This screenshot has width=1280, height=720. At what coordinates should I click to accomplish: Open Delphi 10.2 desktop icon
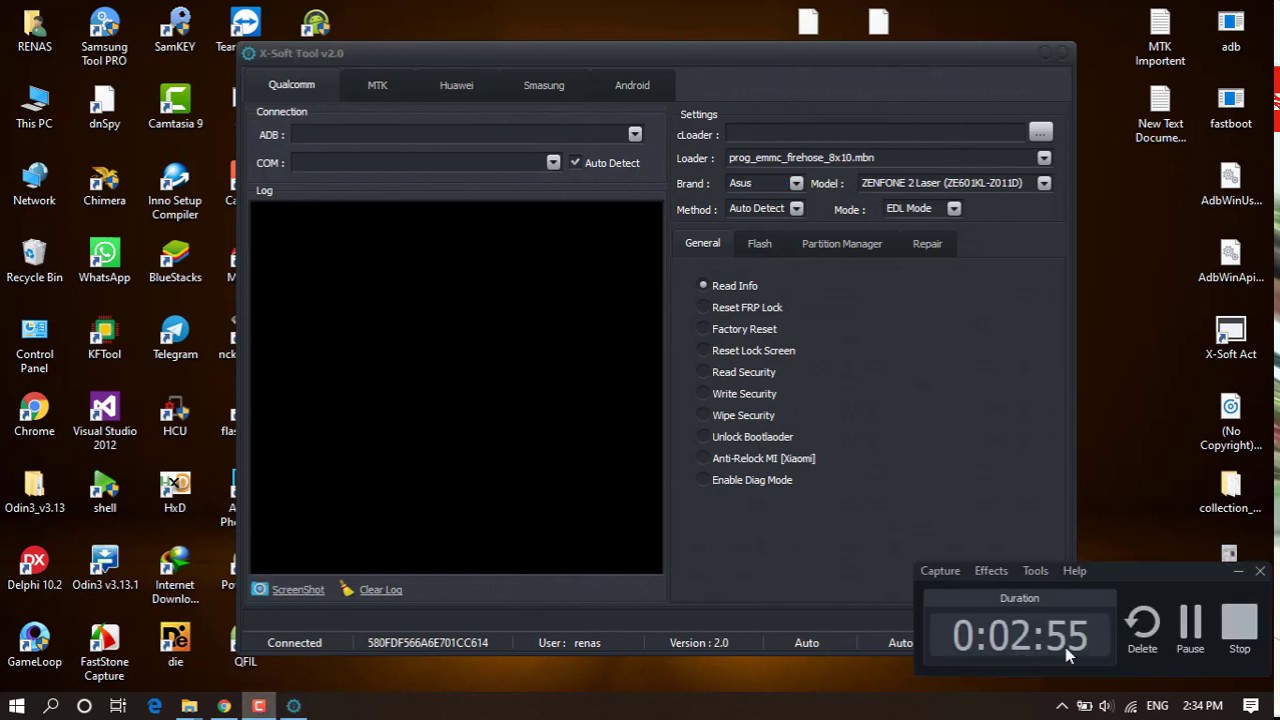pyautogui.click(x=34, y=569)
